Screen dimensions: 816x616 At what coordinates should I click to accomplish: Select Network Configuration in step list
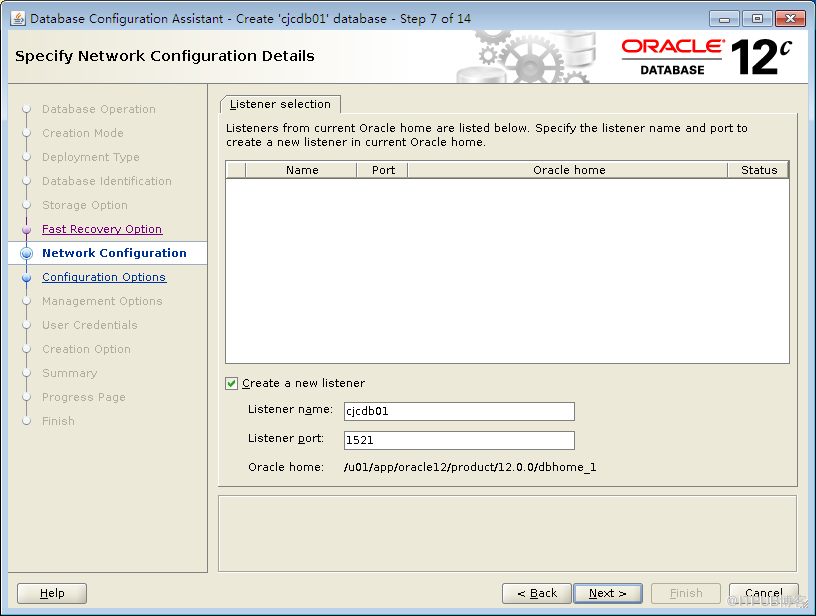(x=114, y=253)
